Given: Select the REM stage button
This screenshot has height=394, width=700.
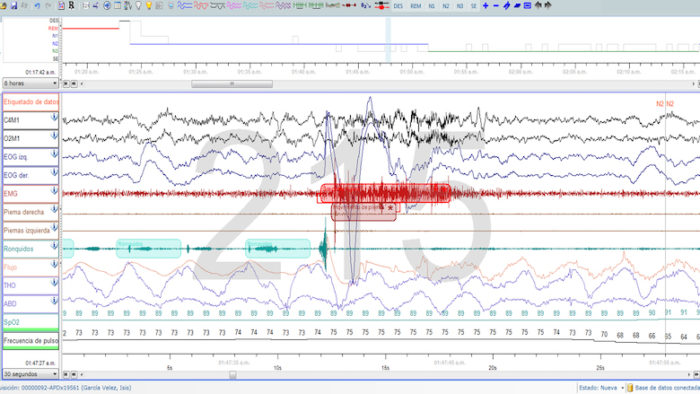Looking at the screenshot, I should click(416, 6).
